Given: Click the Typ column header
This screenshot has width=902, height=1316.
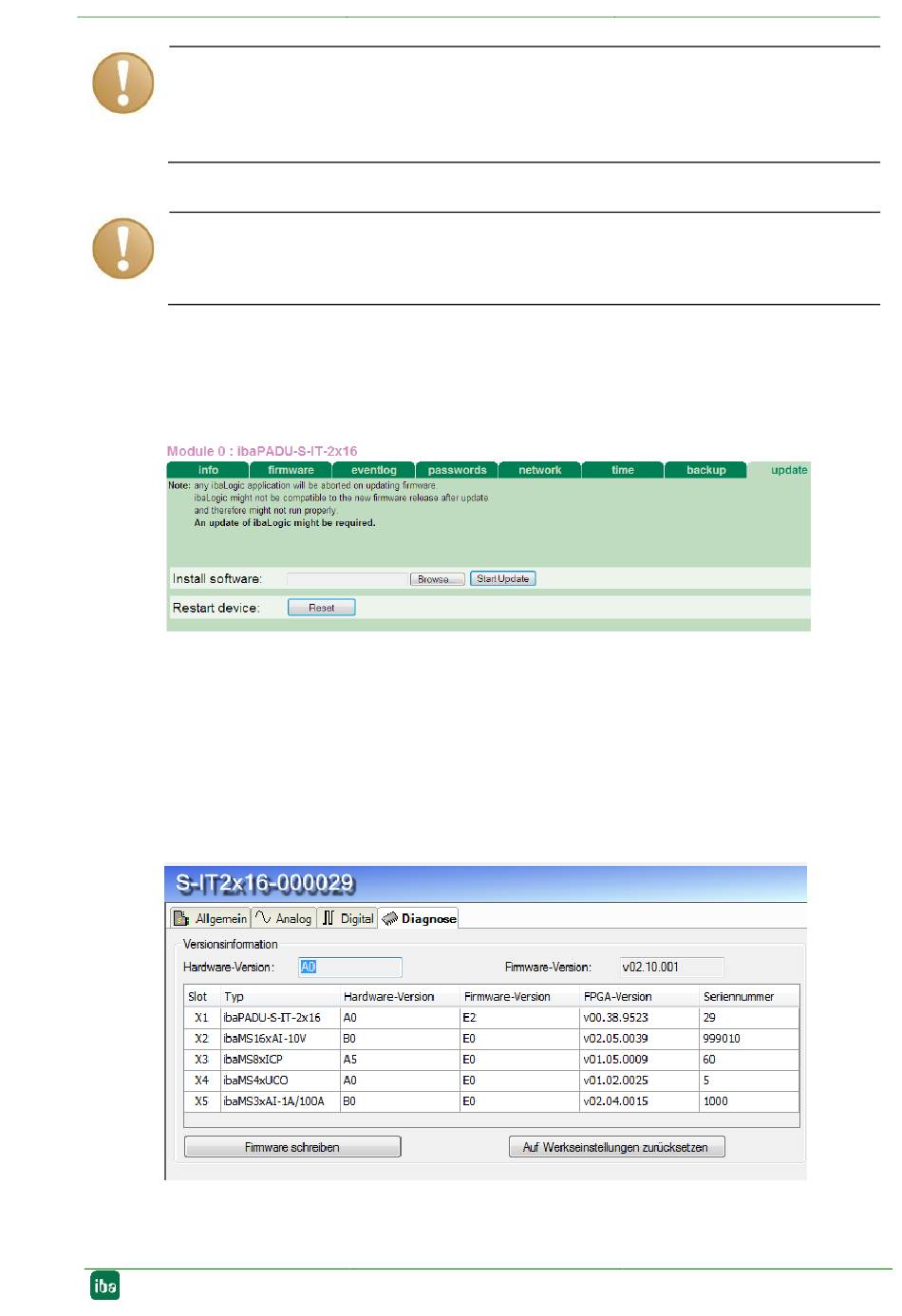Looking at the screenshot, I should click(x=280, y=996).
